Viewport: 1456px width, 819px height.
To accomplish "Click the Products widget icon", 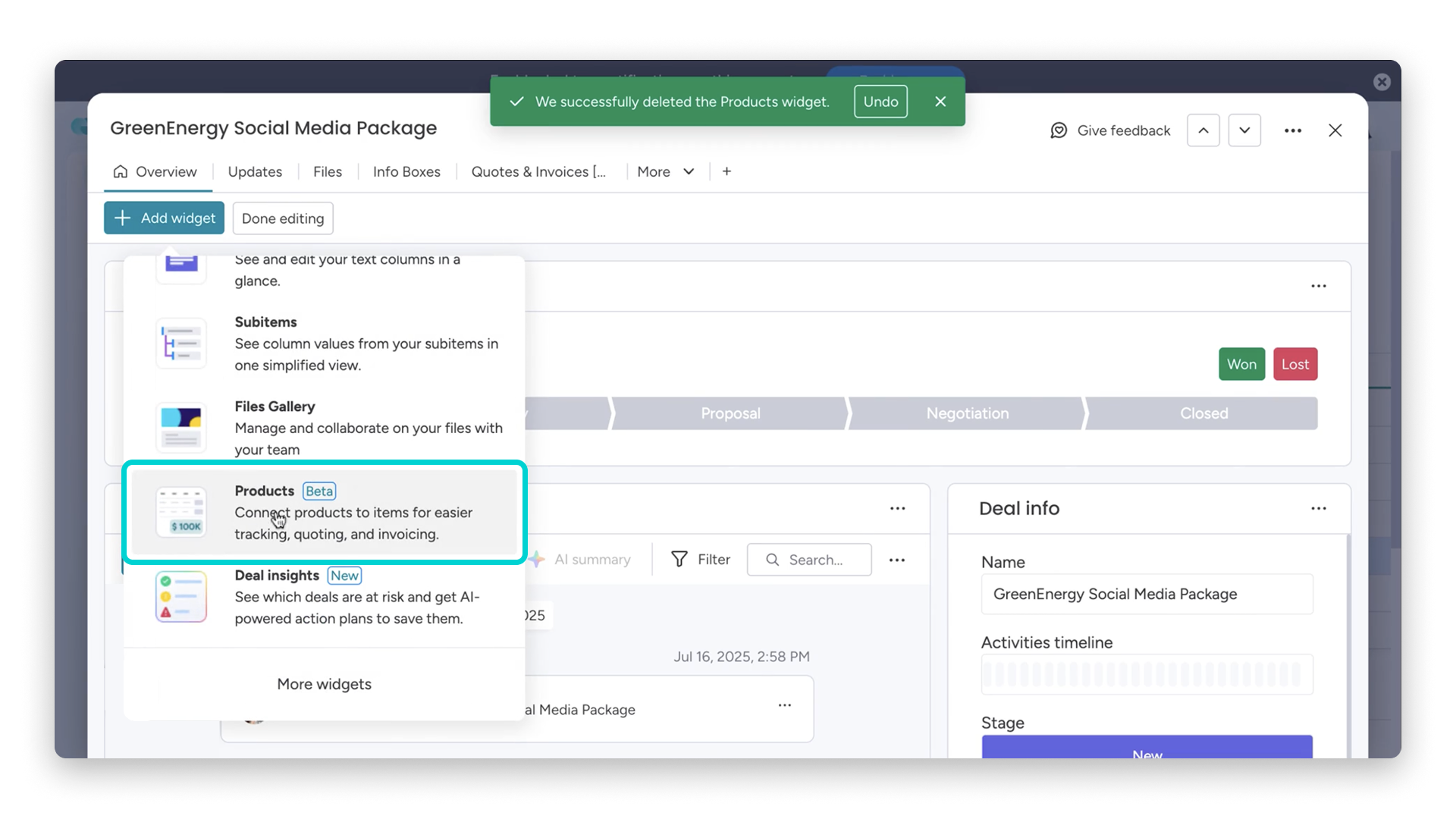I will click(180, 512).
